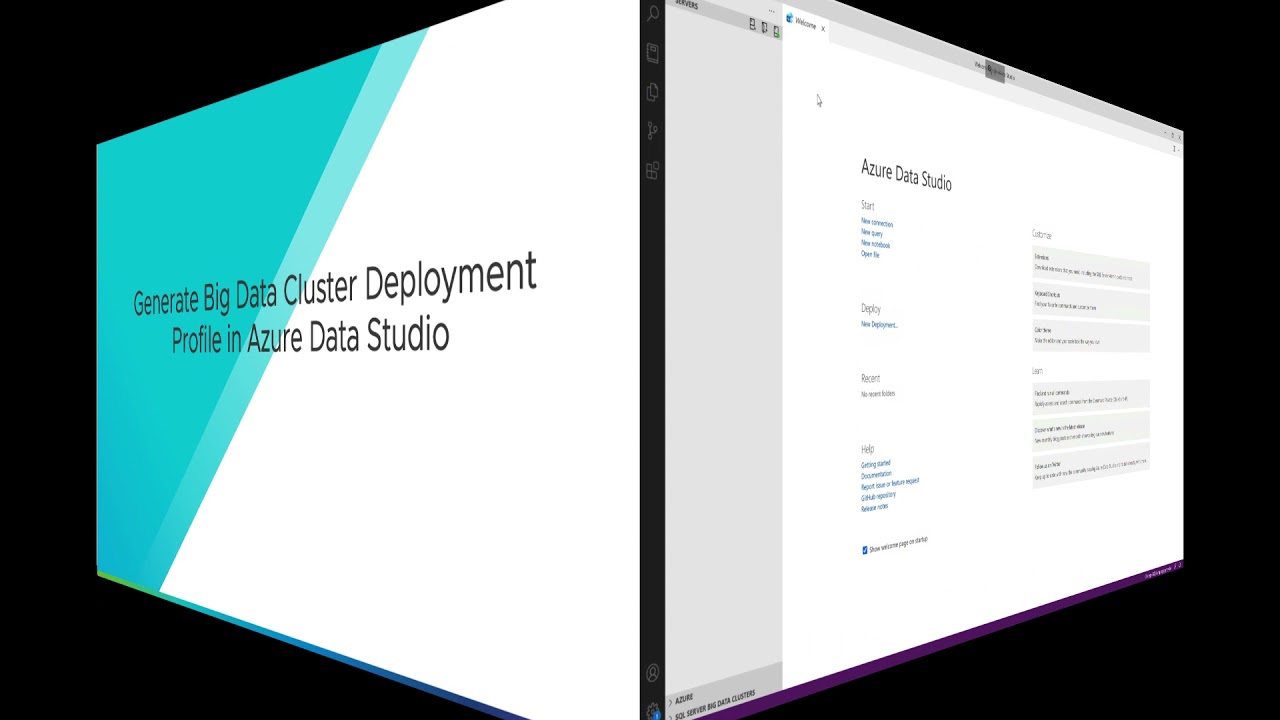This screenshot has width=1280, height=720.
Task: Open the Getting started help link
Action: click(875, 464)
